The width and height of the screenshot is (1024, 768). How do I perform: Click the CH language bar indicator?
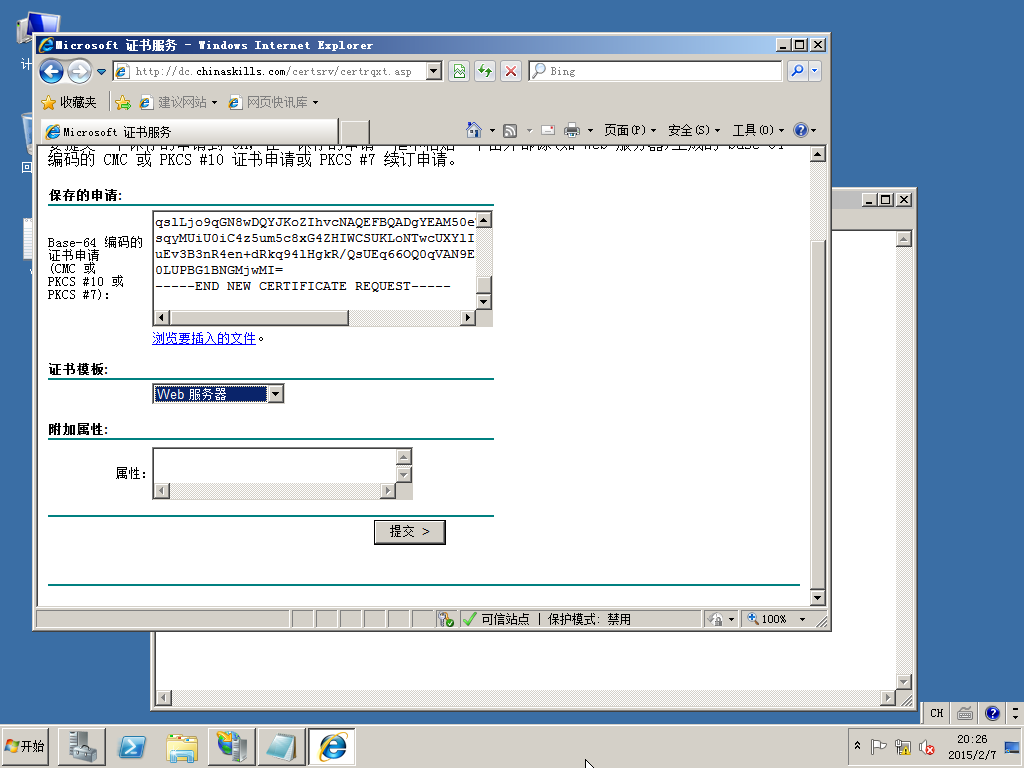point(936,713)
